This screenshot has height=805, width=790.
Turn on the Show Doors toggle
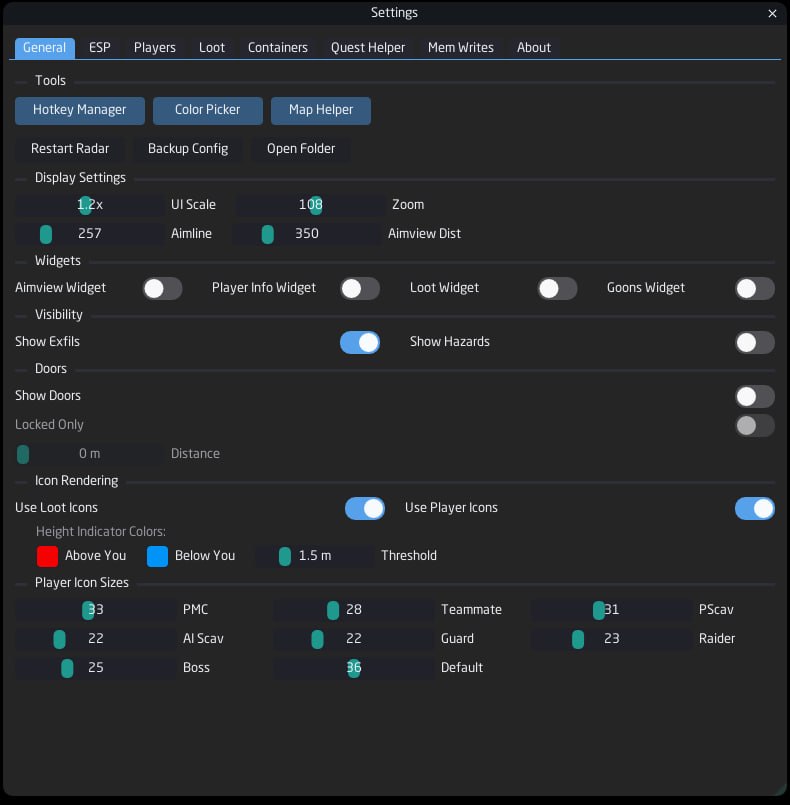click(755, 396)
